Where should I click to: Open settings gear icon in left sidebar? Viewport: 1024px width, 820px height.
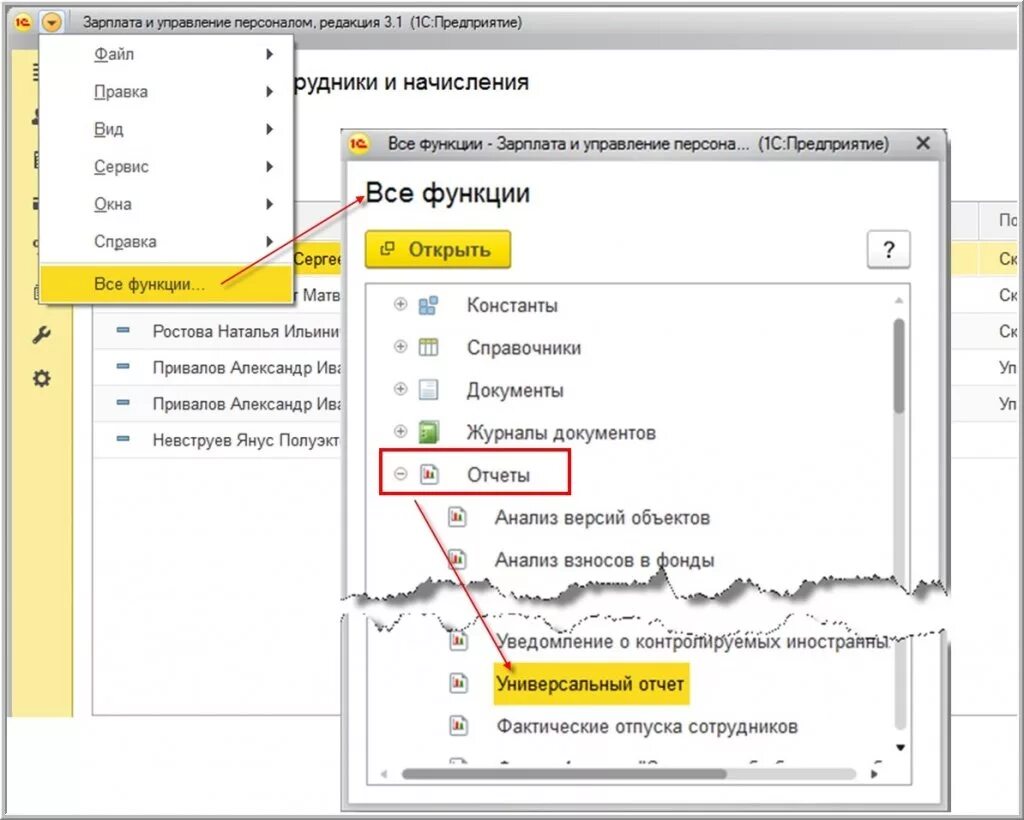pyautogui.click(x=42, y=379)
